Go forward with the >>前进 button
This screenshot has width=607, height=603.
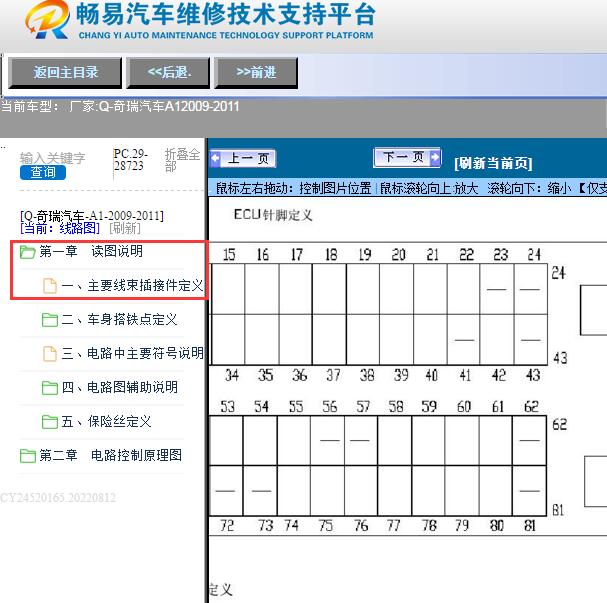(256, 73)
